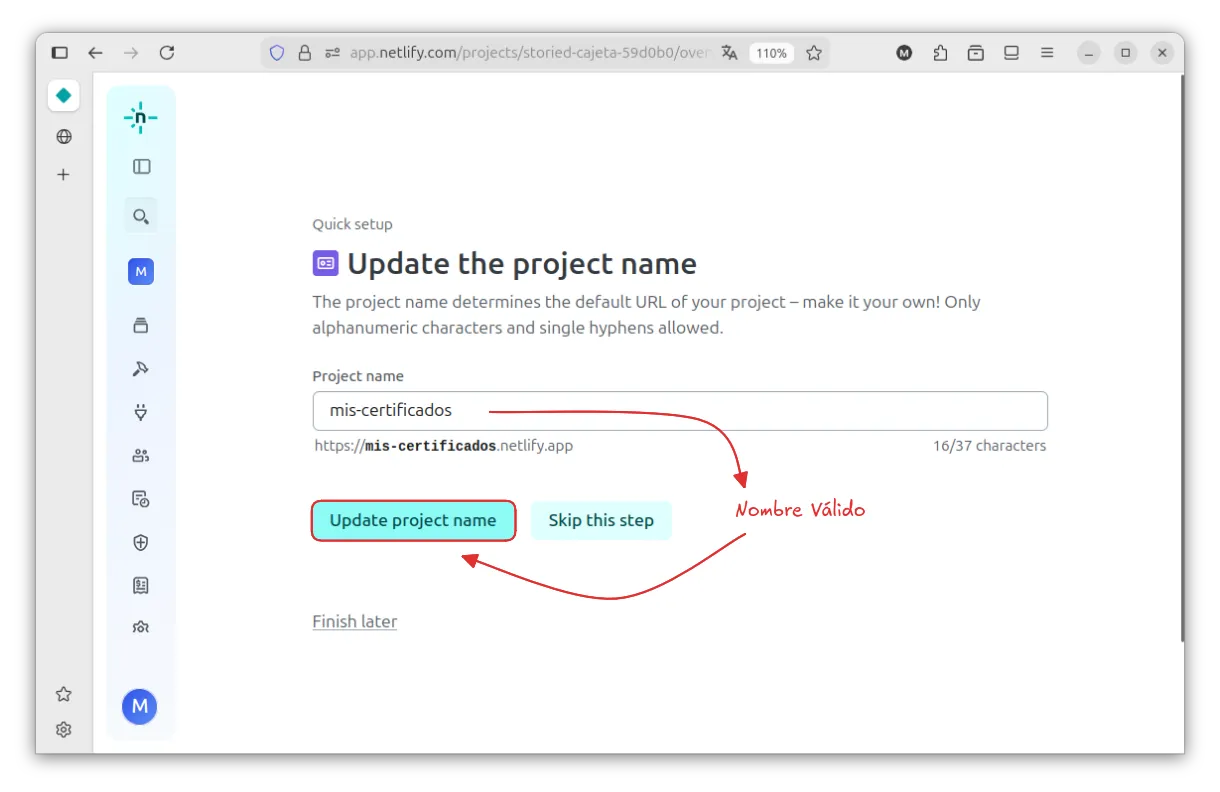Focus the Project name text field
The height and width of the screenshot is (792, 1220).
point(679,411)
